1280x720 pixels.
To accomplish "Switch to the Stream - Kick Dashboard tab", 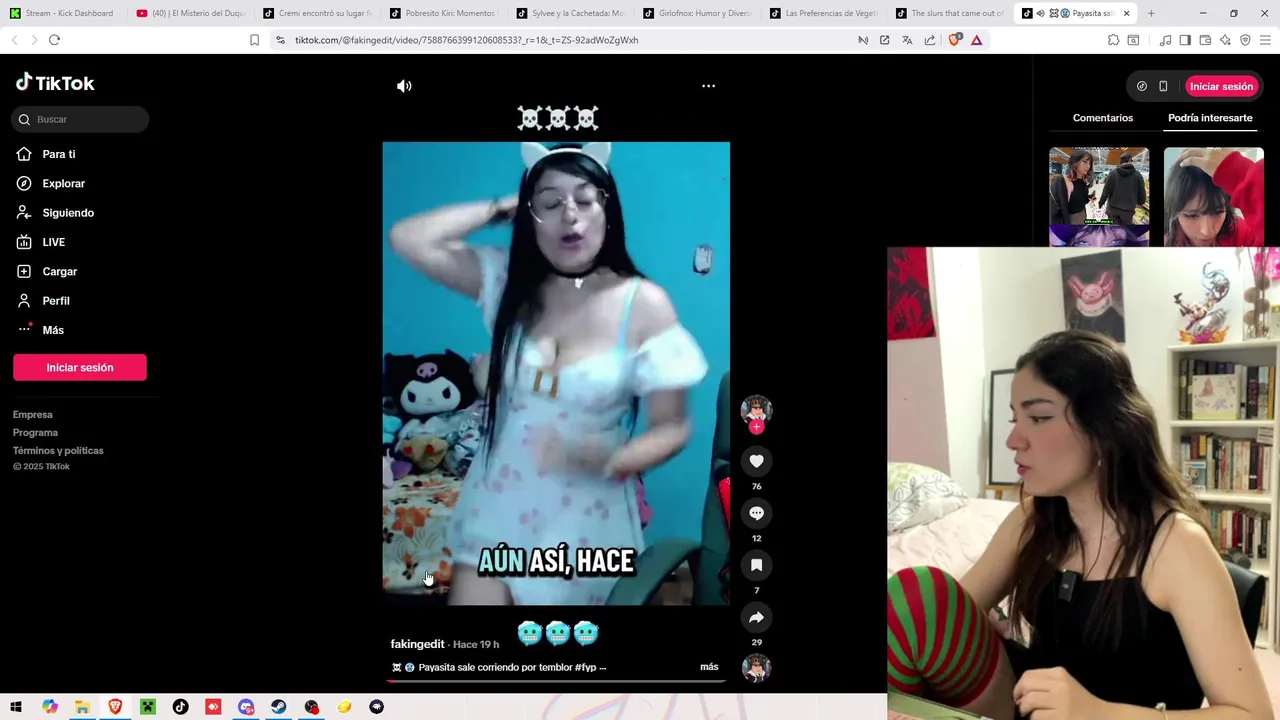I will [x=63, y=13].
